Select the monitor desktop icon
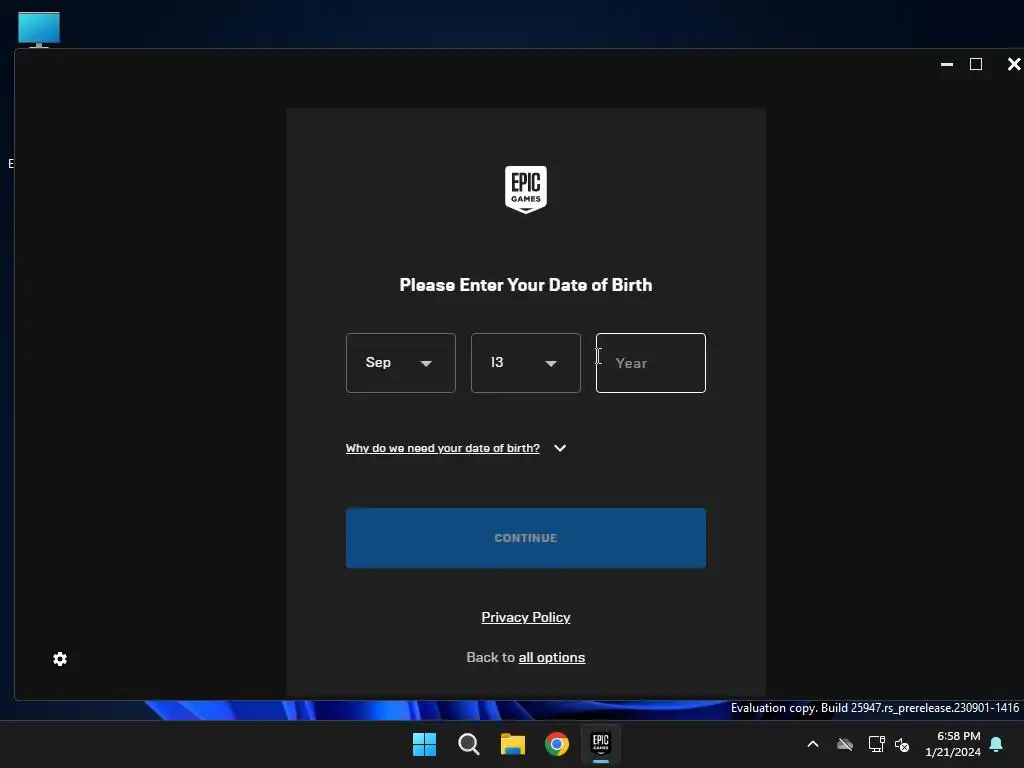Image resolution: width=1024 pixels, height=768 pixels. tap(39, 29)
